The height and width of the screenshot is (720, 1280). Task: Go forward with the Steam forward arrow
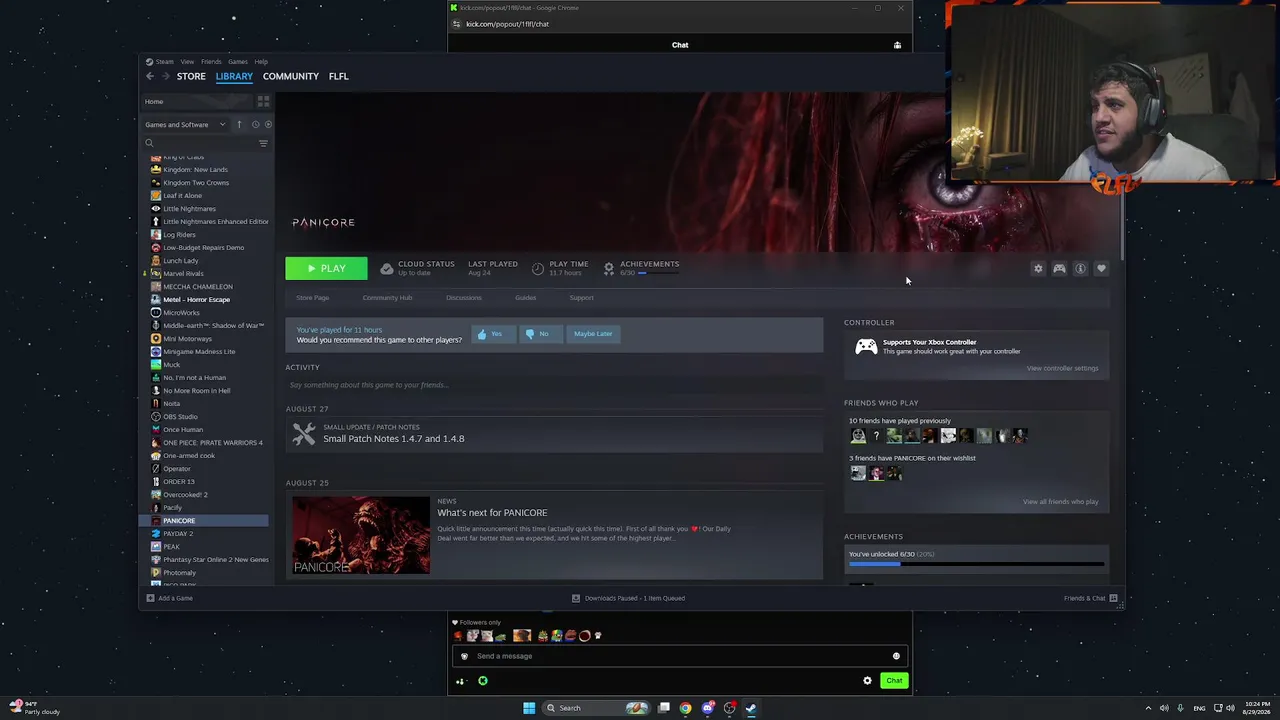[x=165, y=76]
